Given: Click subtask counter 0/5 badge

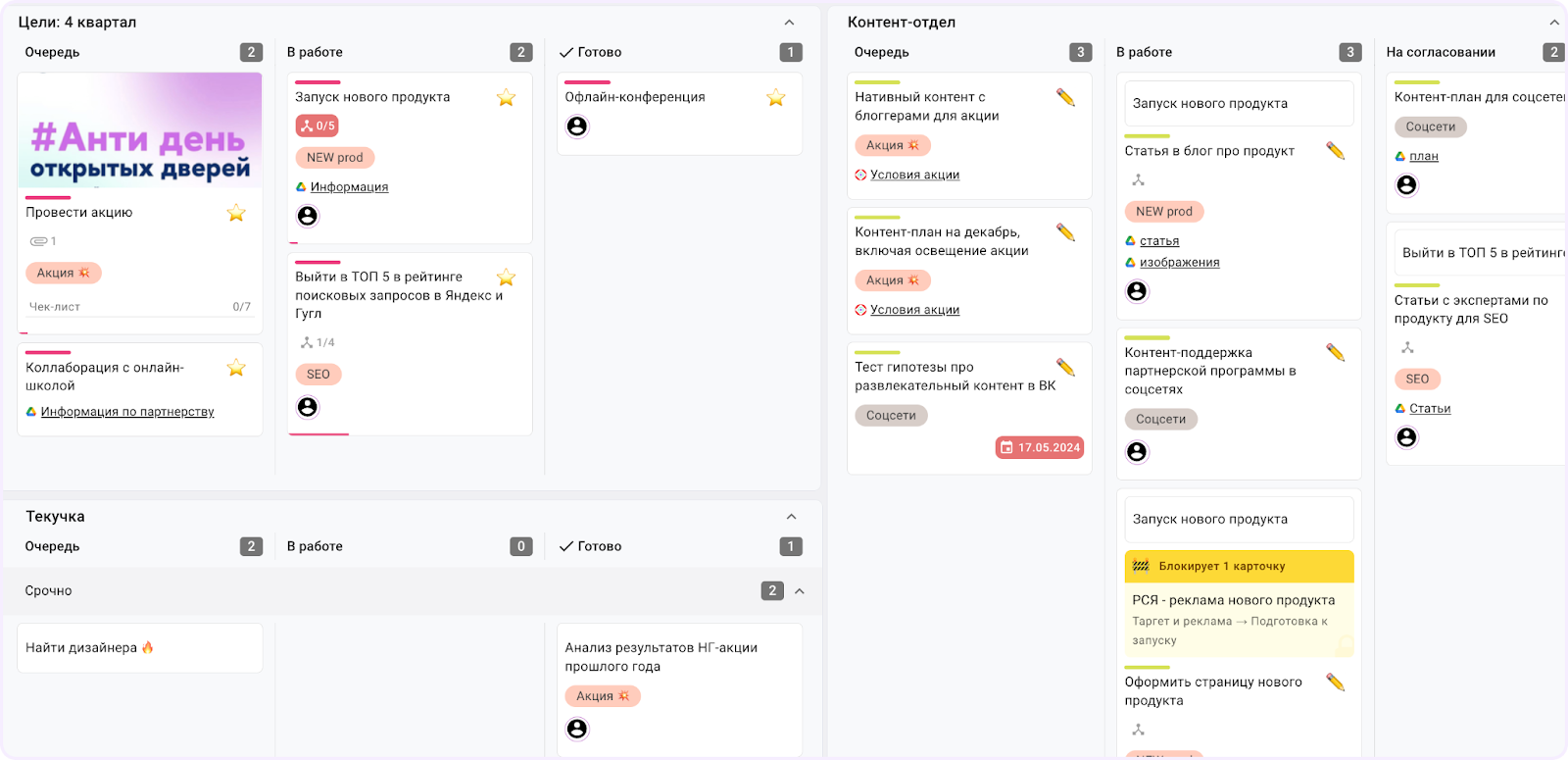Looking at the screenshot, I should tap(318, 126).
